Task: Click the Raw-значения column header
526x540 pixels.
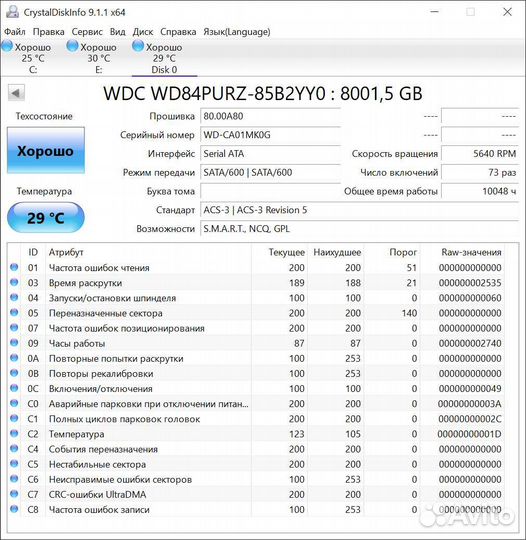Action: pos(462,252)
